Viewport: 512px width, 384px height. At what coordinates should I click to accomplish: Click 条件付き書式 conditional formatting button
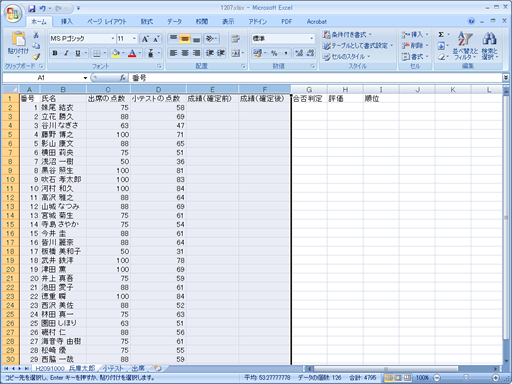tap(347, 34)
